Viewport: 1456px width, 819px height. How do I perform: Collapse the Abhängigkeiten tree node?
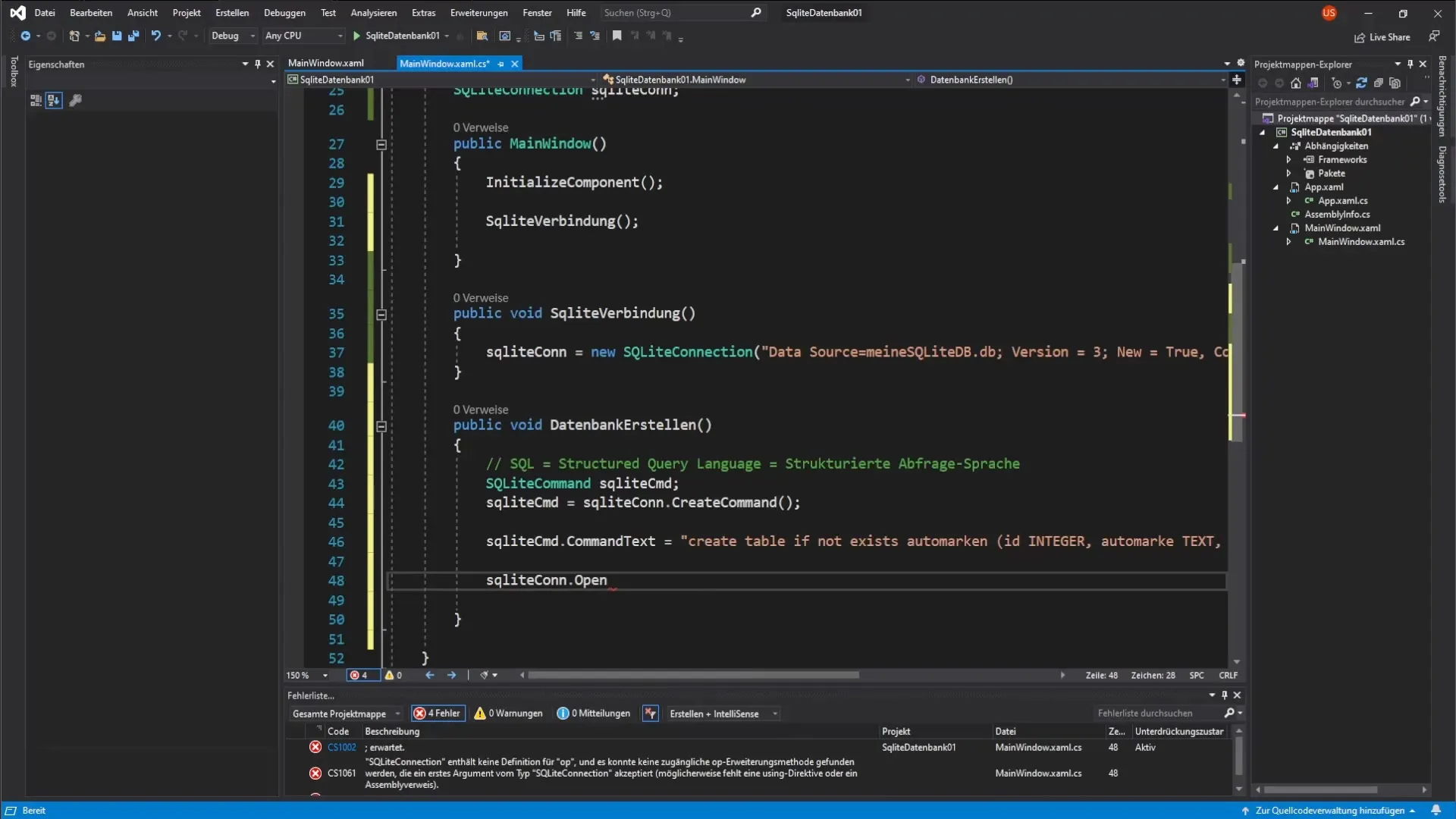1276,146
